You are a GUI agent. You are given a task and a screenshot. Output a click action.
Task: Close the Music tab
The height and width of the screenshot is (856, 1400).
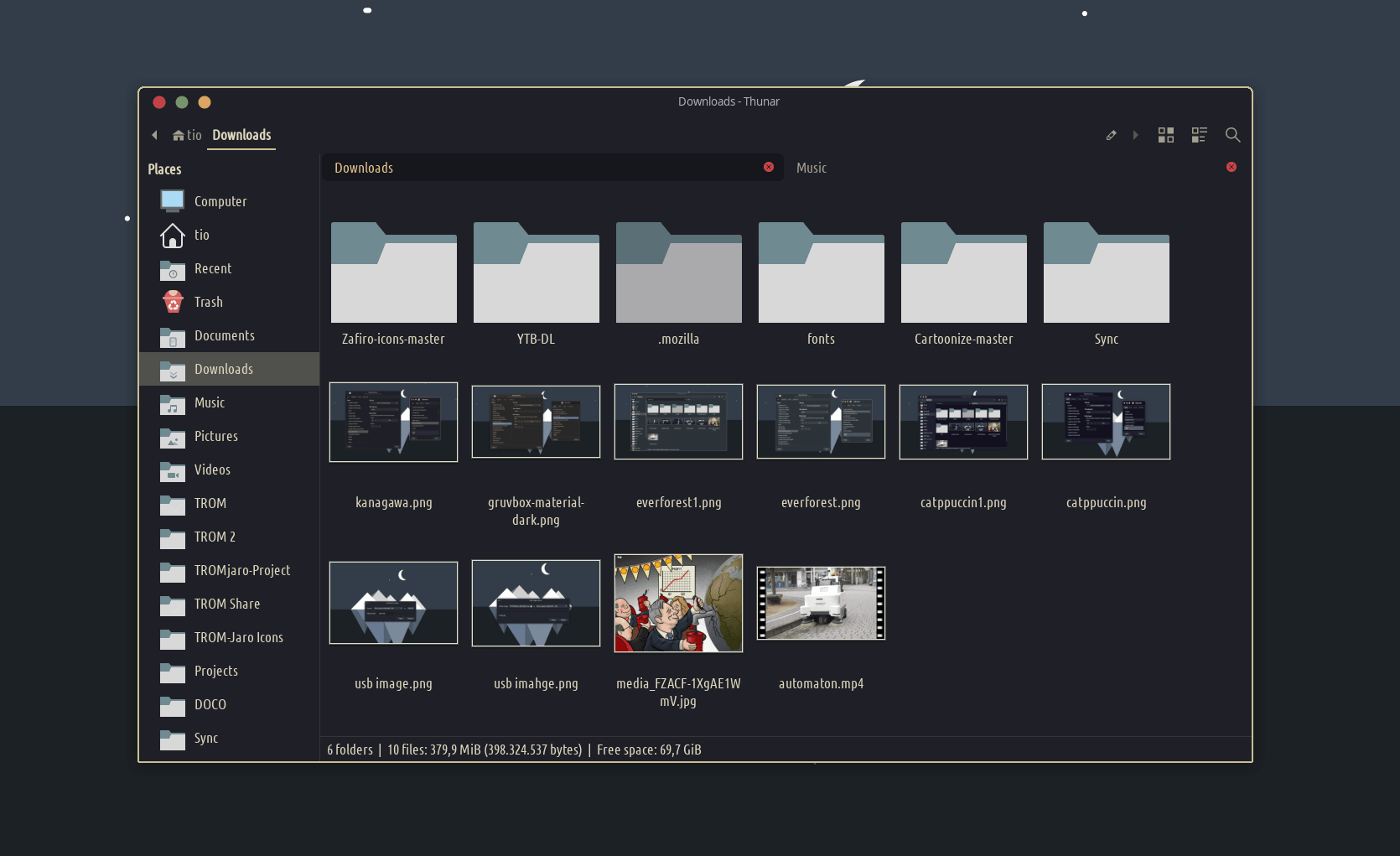click(1231, 167)
